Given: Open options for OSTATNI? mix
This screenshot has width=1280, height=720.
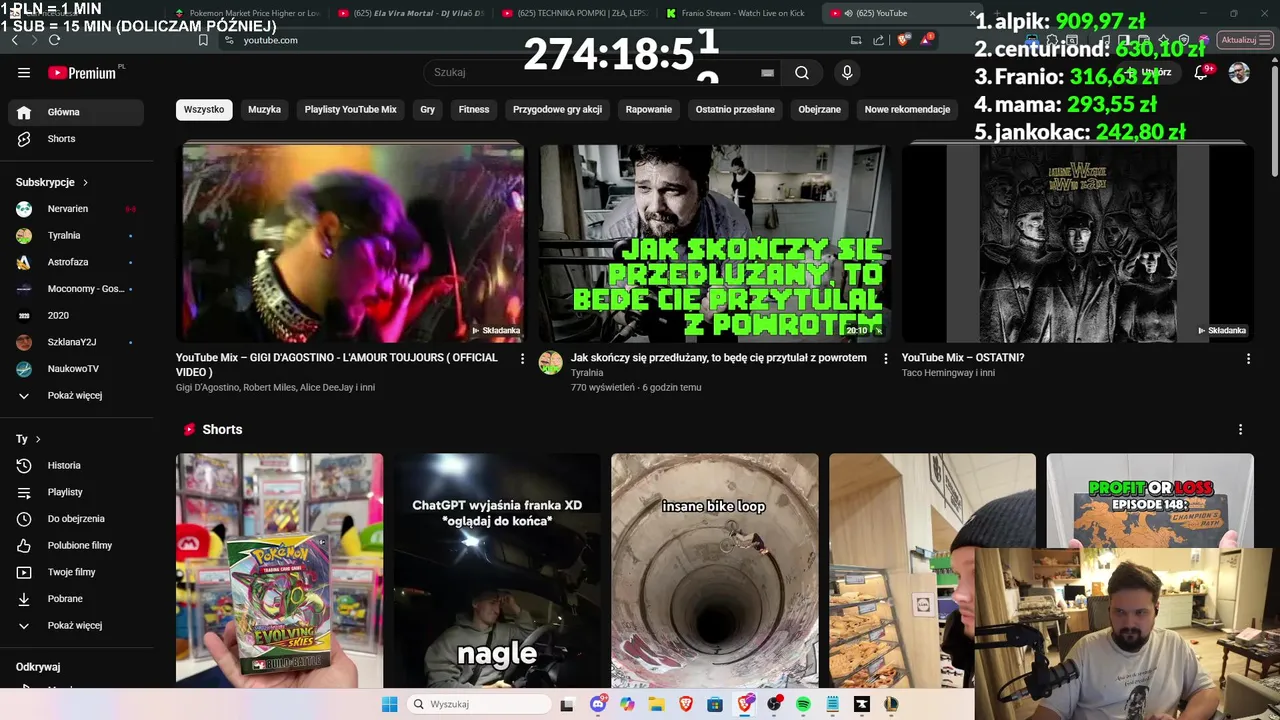Looking at the screenshot, I should point(1248,358).
